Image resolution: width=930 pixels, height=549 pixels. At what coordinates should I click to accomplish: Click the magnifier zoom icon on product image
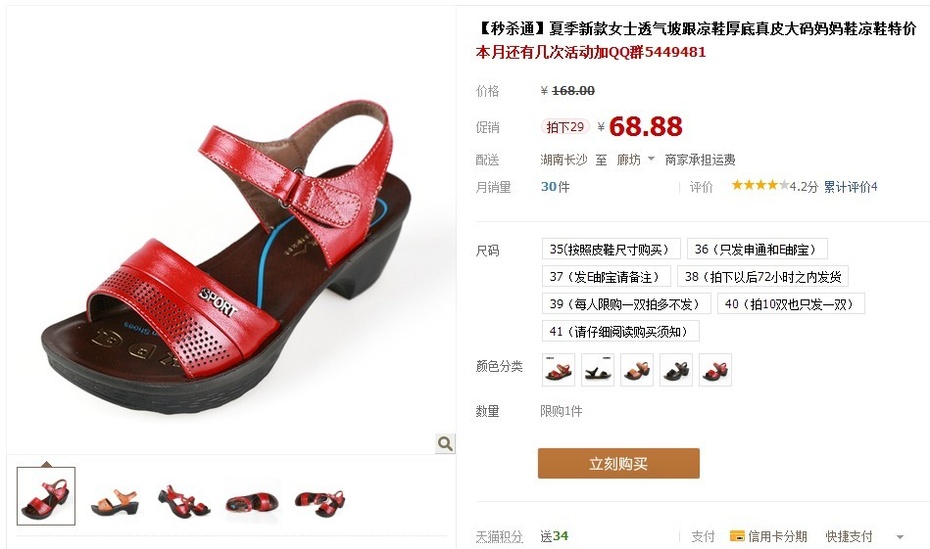(x=445, y=443)
